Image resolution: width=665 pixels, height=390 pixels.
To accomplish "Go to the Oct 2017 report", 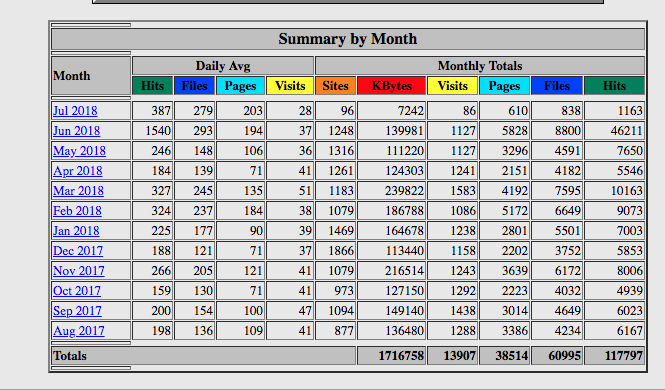I will 77,291.
